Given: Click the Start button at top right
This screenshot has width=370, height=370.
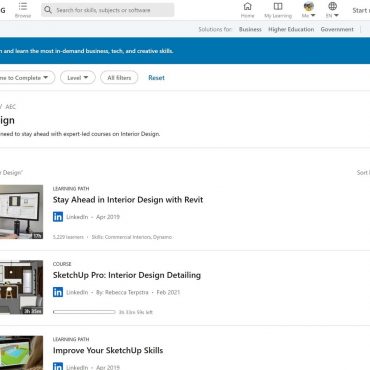Looking at the screenshot, I should tap(361, 10).
